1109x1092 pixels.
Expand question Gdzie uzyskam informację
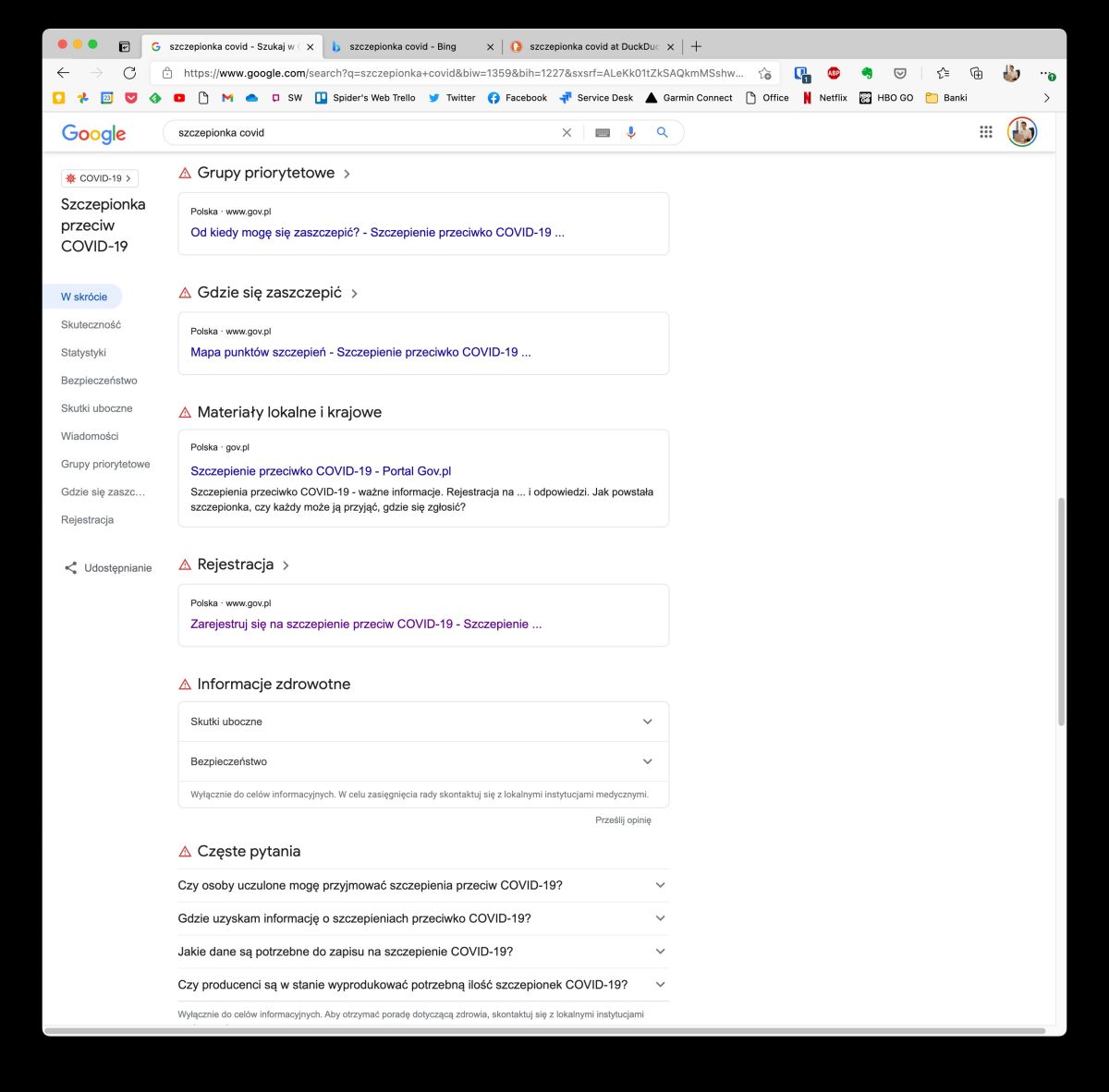pyautogui.click(x=423, y=918)
